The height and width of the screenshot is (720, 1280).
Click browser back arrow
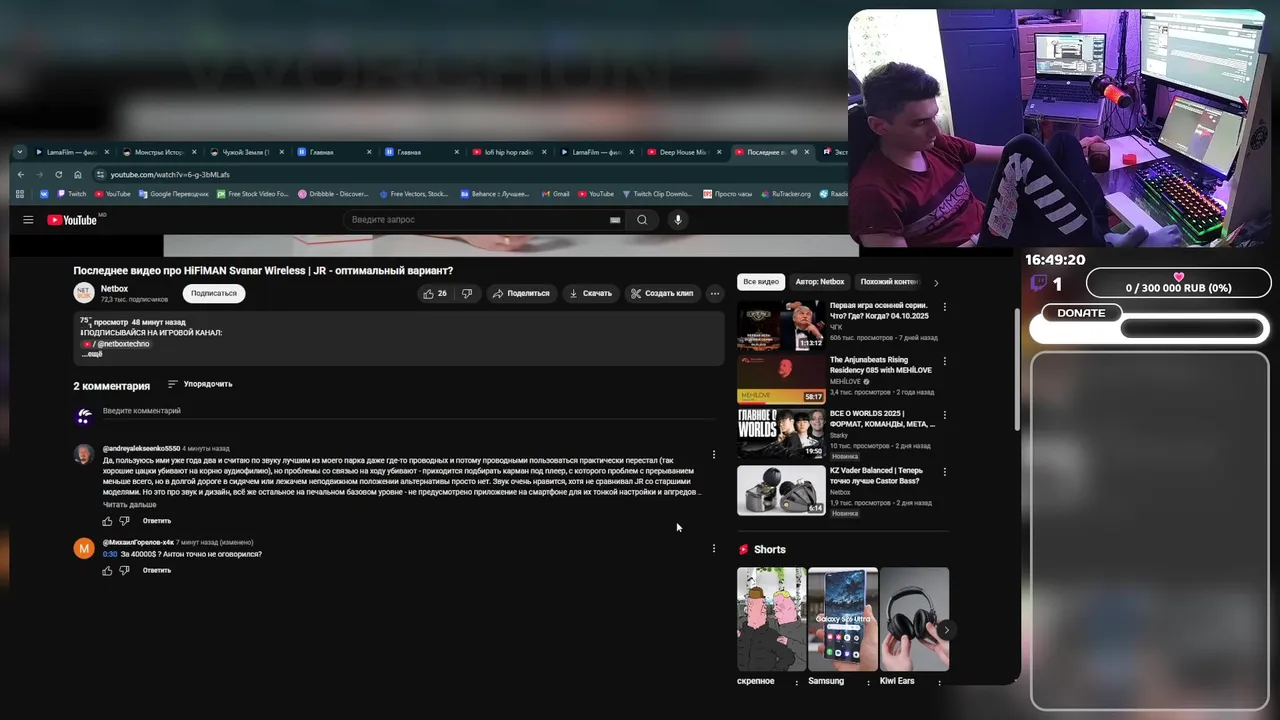21,174
